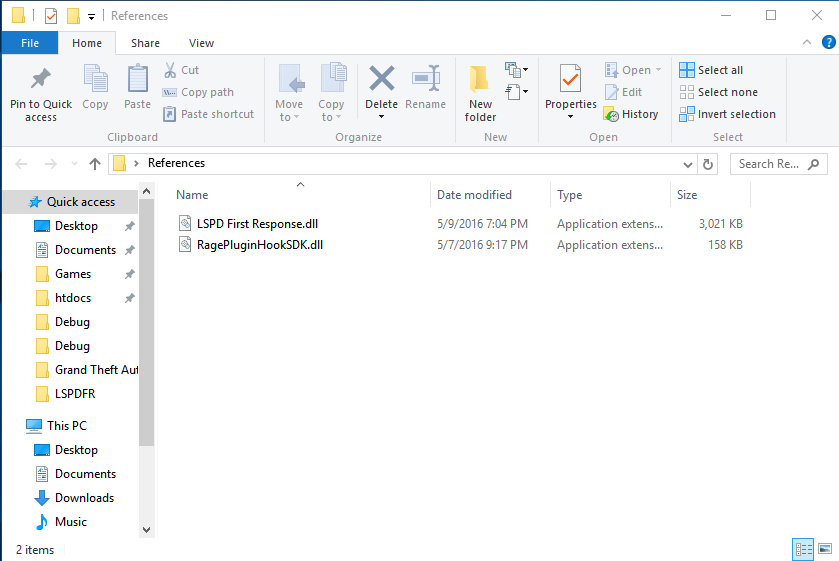Click Select none
Image resolution: width=839 pixels, height=561 pixels.
click(719, 92)
